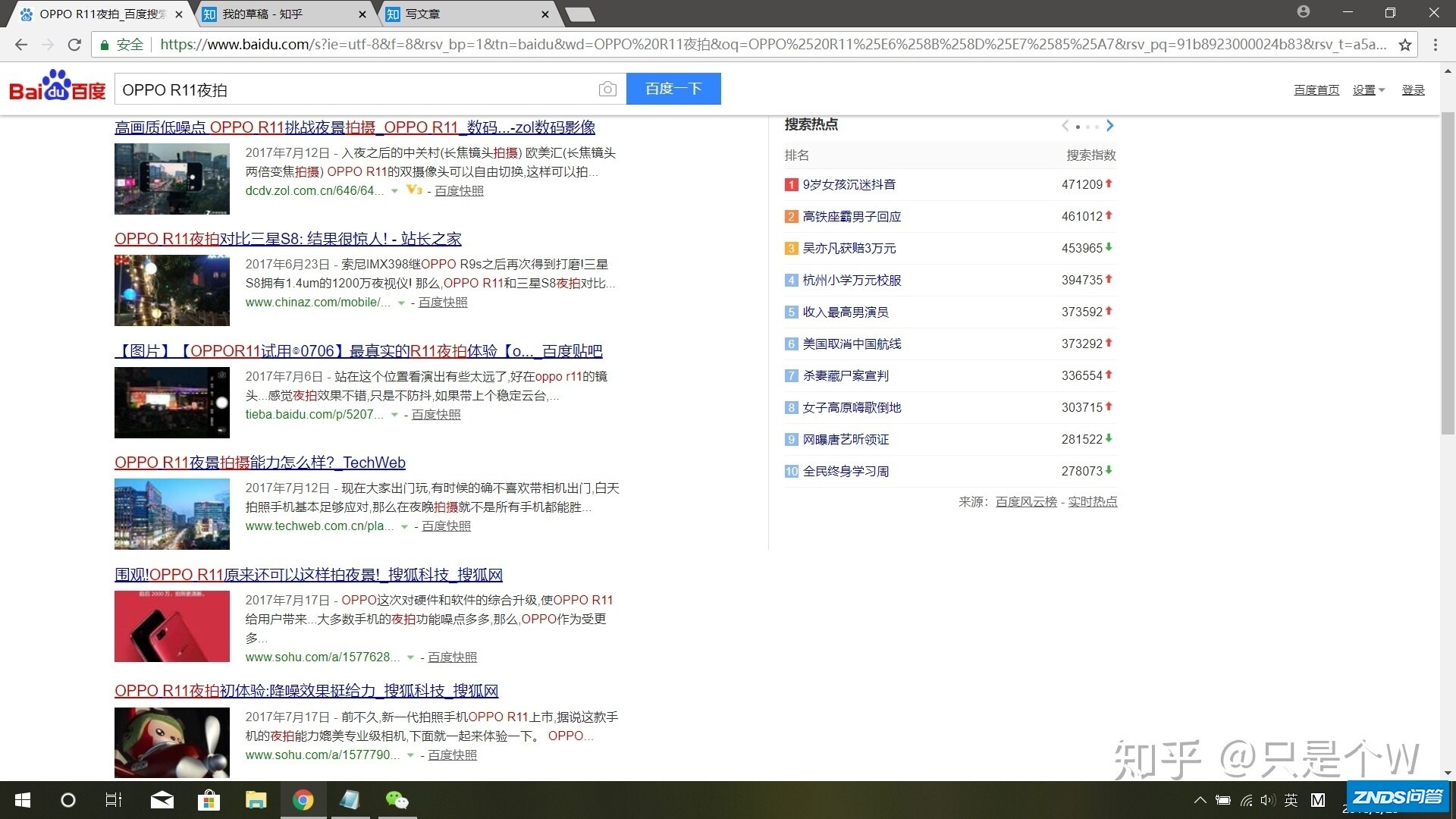
Task: Close the 我的草稿 - 知乎 tab
Action: 362,14
